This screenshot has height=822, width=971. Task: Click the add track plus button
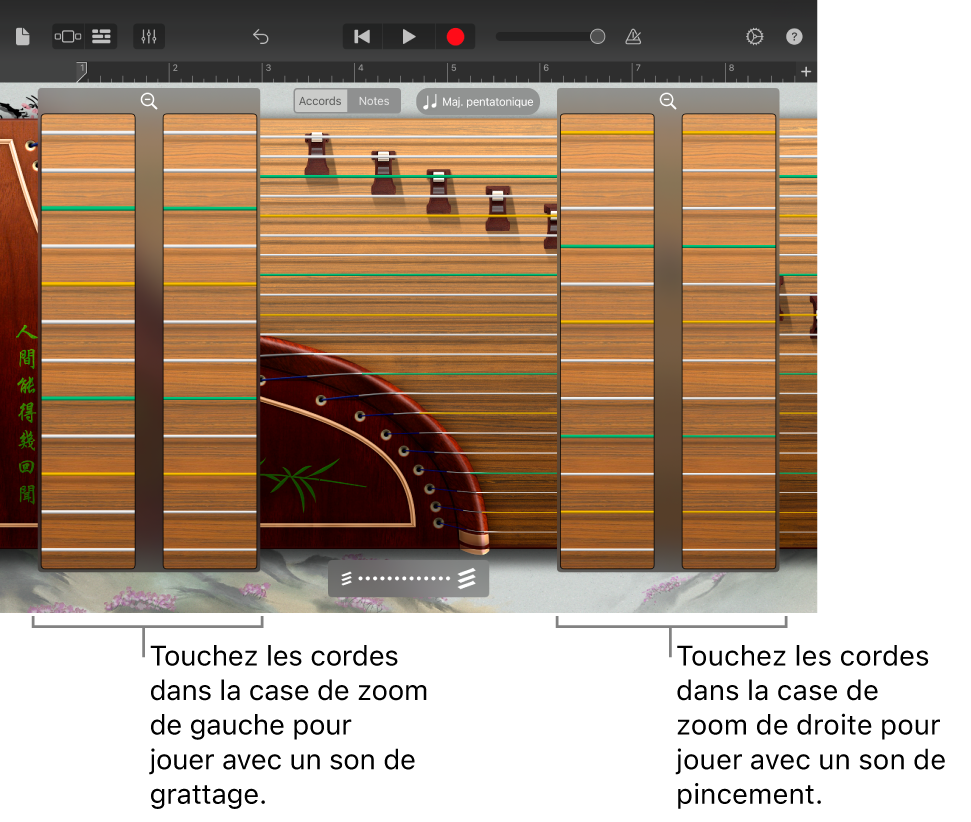pos(805,71)
